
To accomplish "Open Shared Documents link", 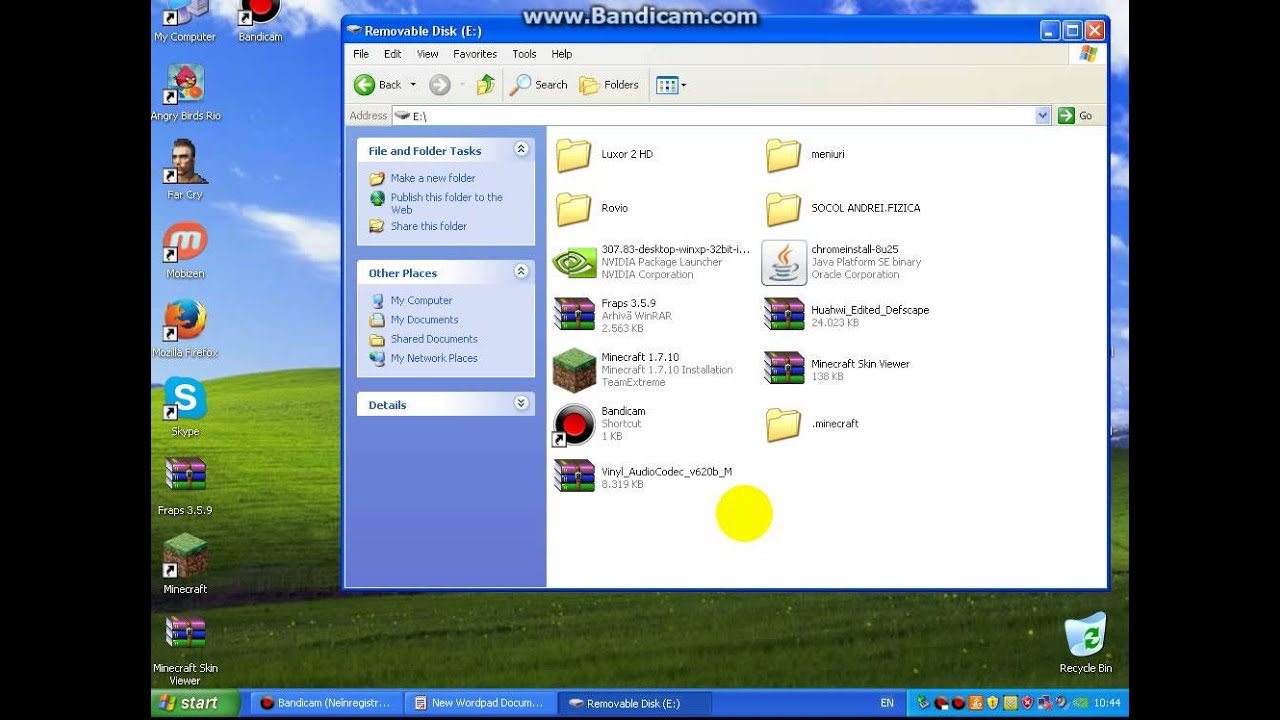I will (x=434, y=339).
